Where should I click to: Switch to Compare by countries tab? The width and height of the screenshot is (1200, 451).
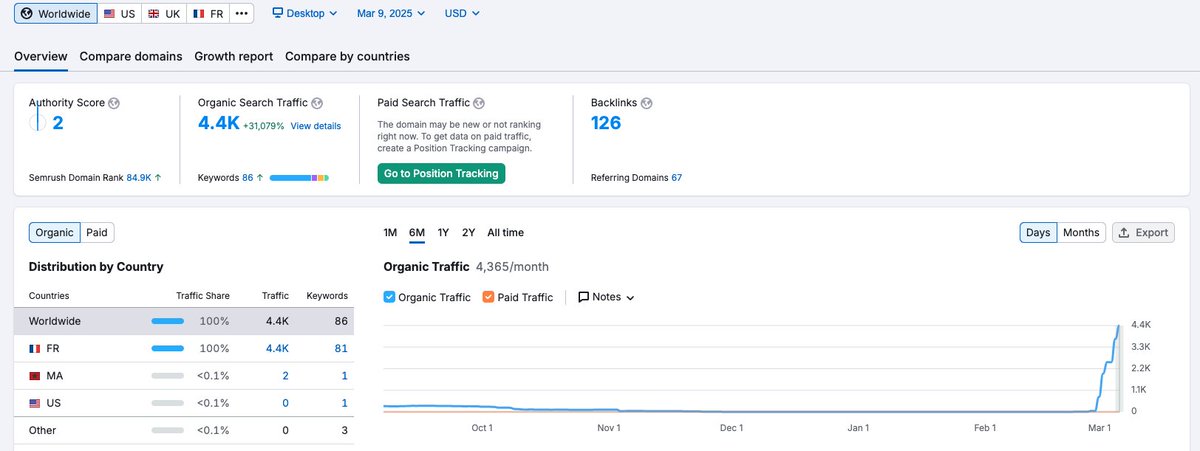(347, 56)
